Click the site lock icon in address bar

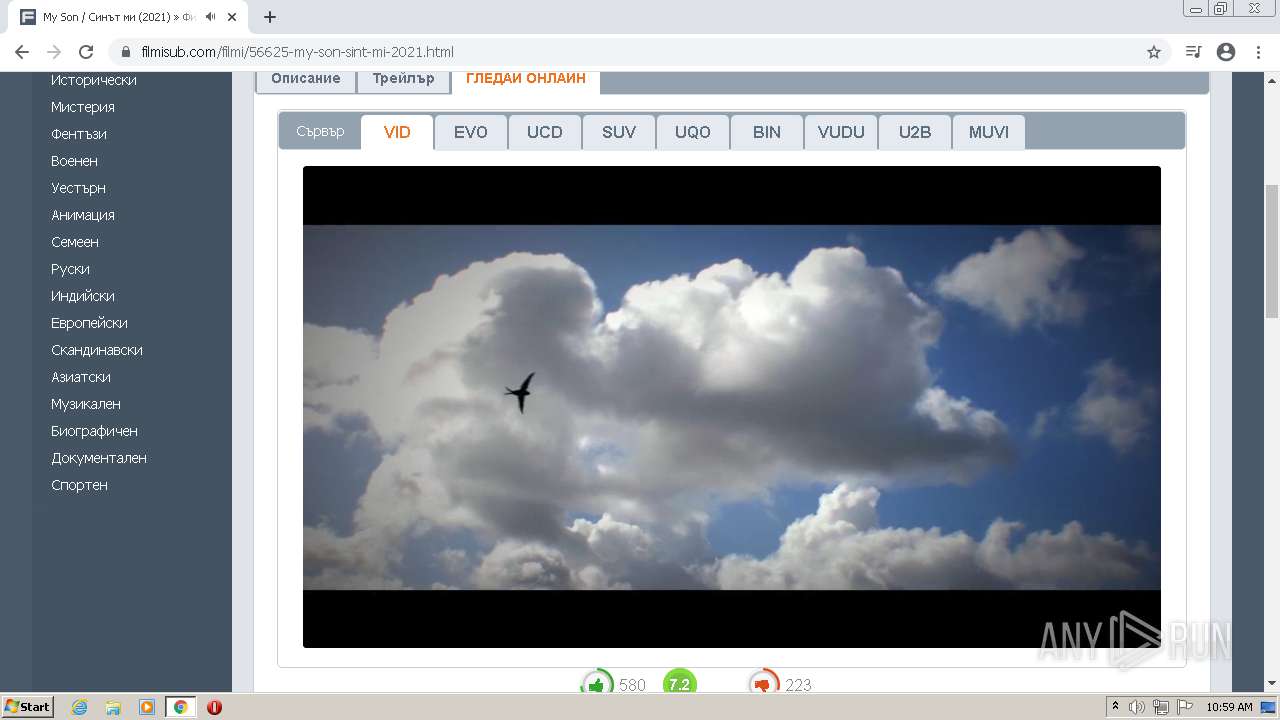[126, 52]
